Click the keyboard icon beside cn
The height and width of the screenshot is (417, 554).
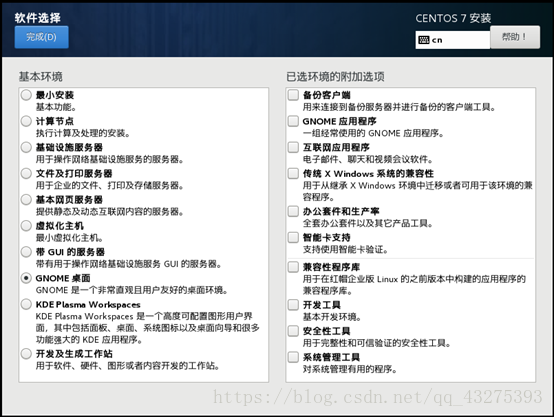point(424,40)
